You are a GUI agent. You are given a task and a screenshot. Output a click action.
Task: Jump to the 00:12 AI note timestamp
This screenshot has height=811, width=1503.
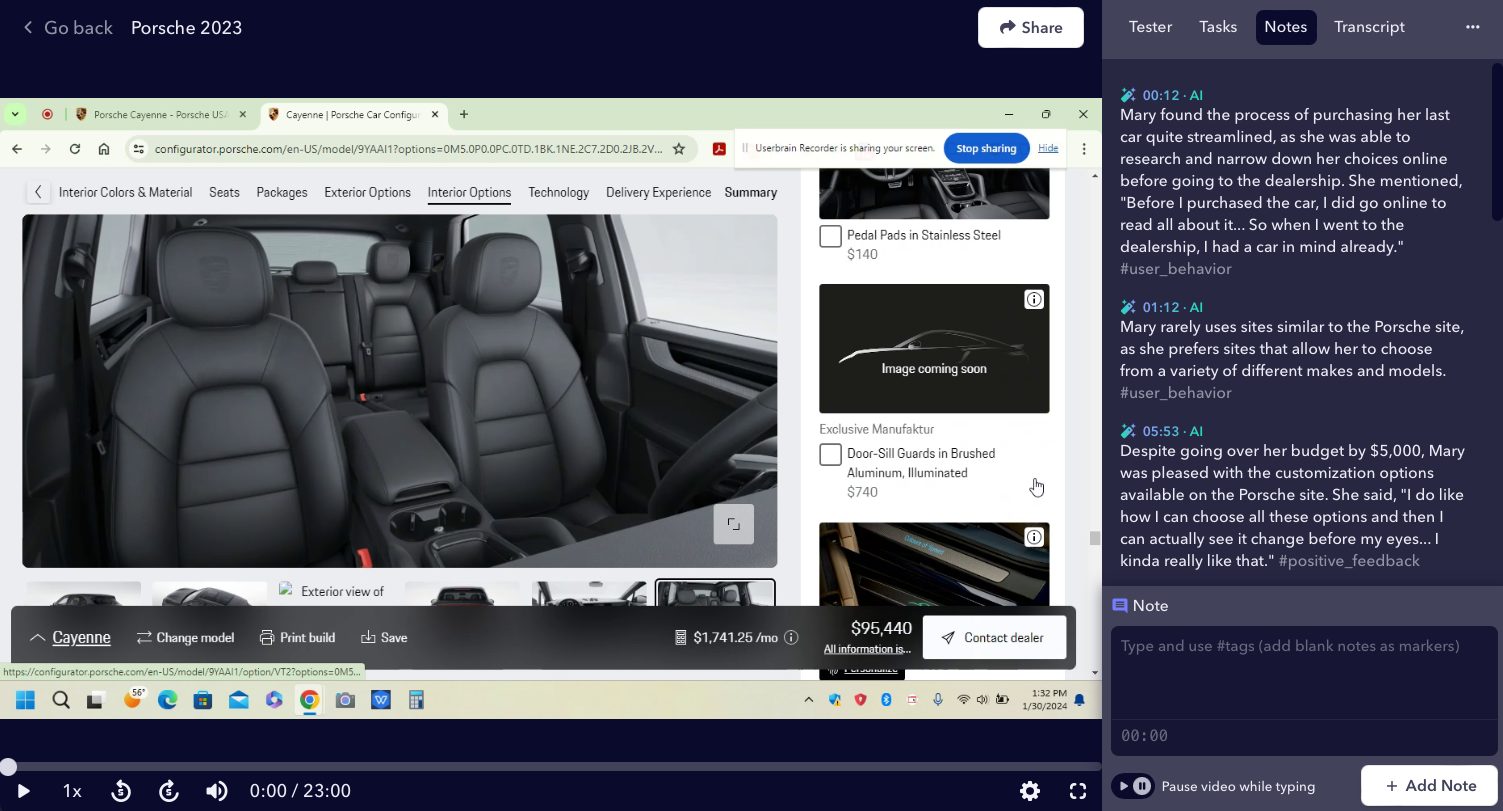point(1160,95)
